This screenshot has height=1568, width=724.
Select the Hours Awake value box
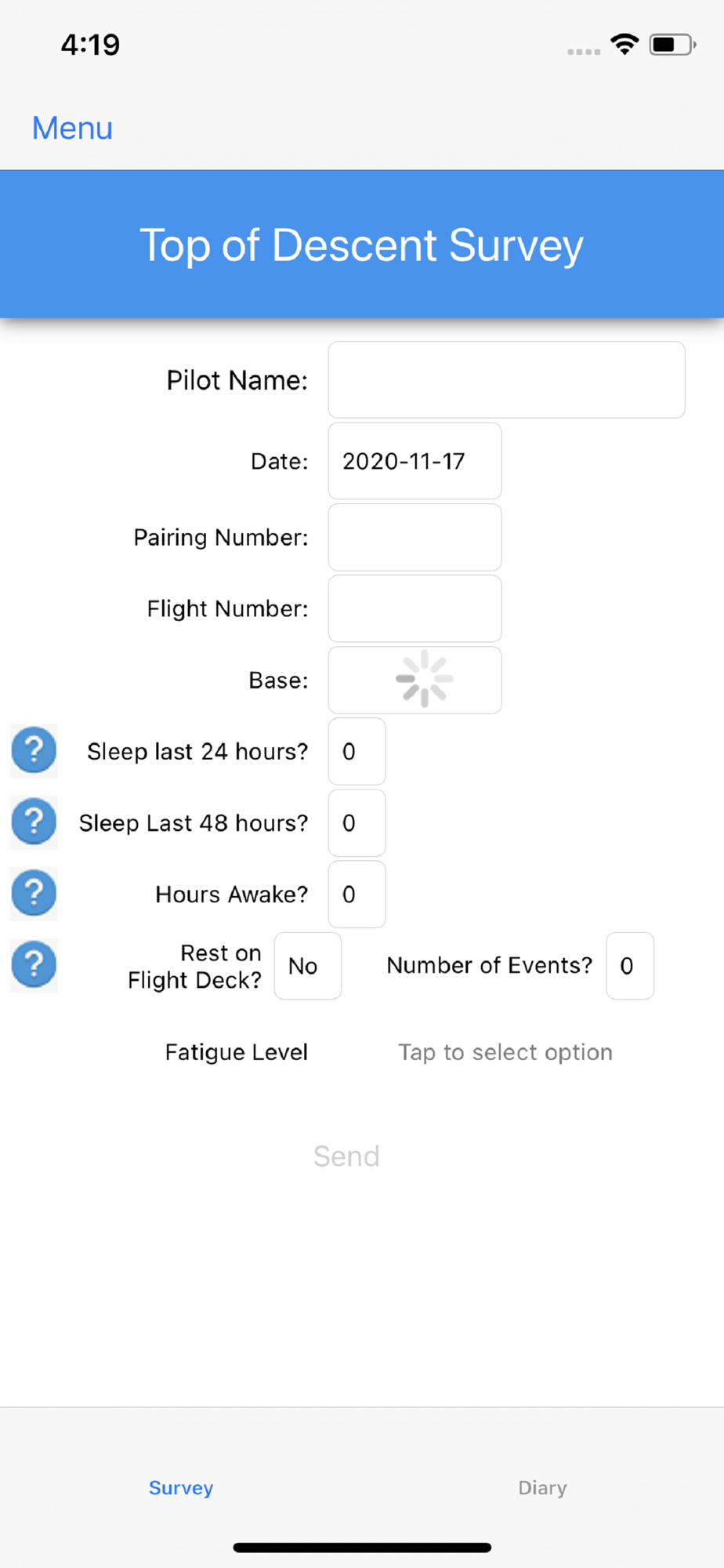tap(357, 894)
